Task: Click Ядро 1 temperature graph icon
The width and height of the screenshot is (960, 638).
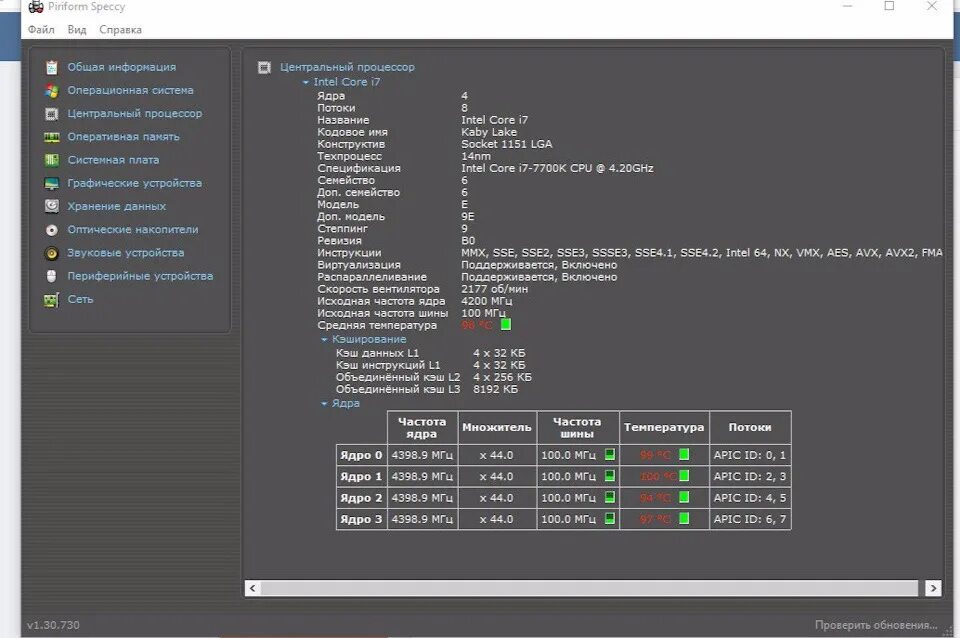Action: pos(684,476)
